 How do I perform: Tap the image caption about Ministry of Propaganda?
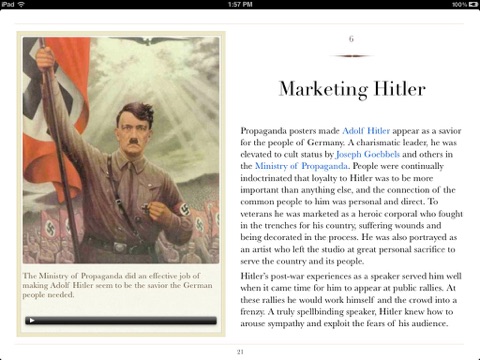coord(117,285)
